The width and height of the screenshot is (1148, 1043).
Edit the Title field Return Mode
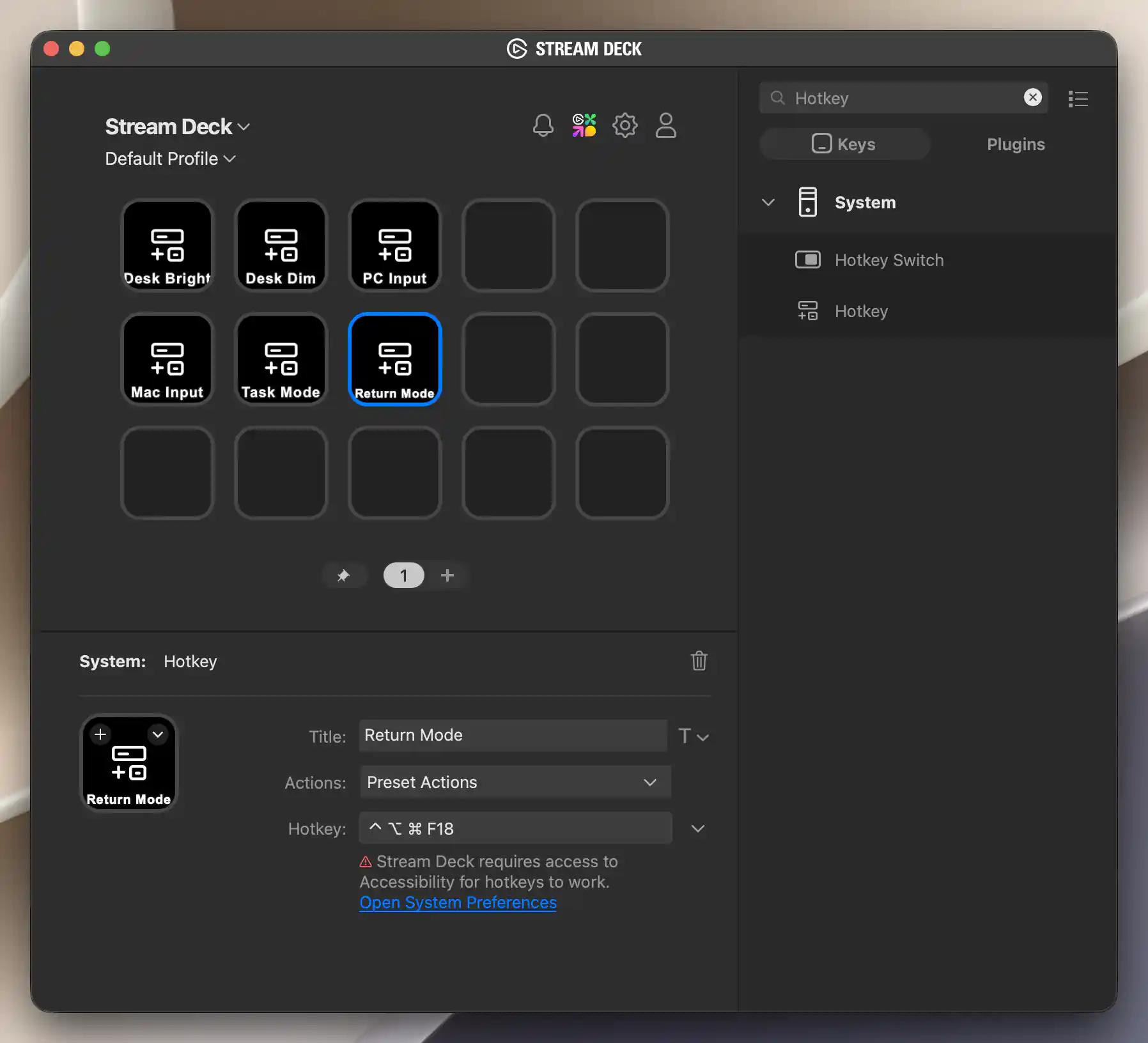point(513,736)
